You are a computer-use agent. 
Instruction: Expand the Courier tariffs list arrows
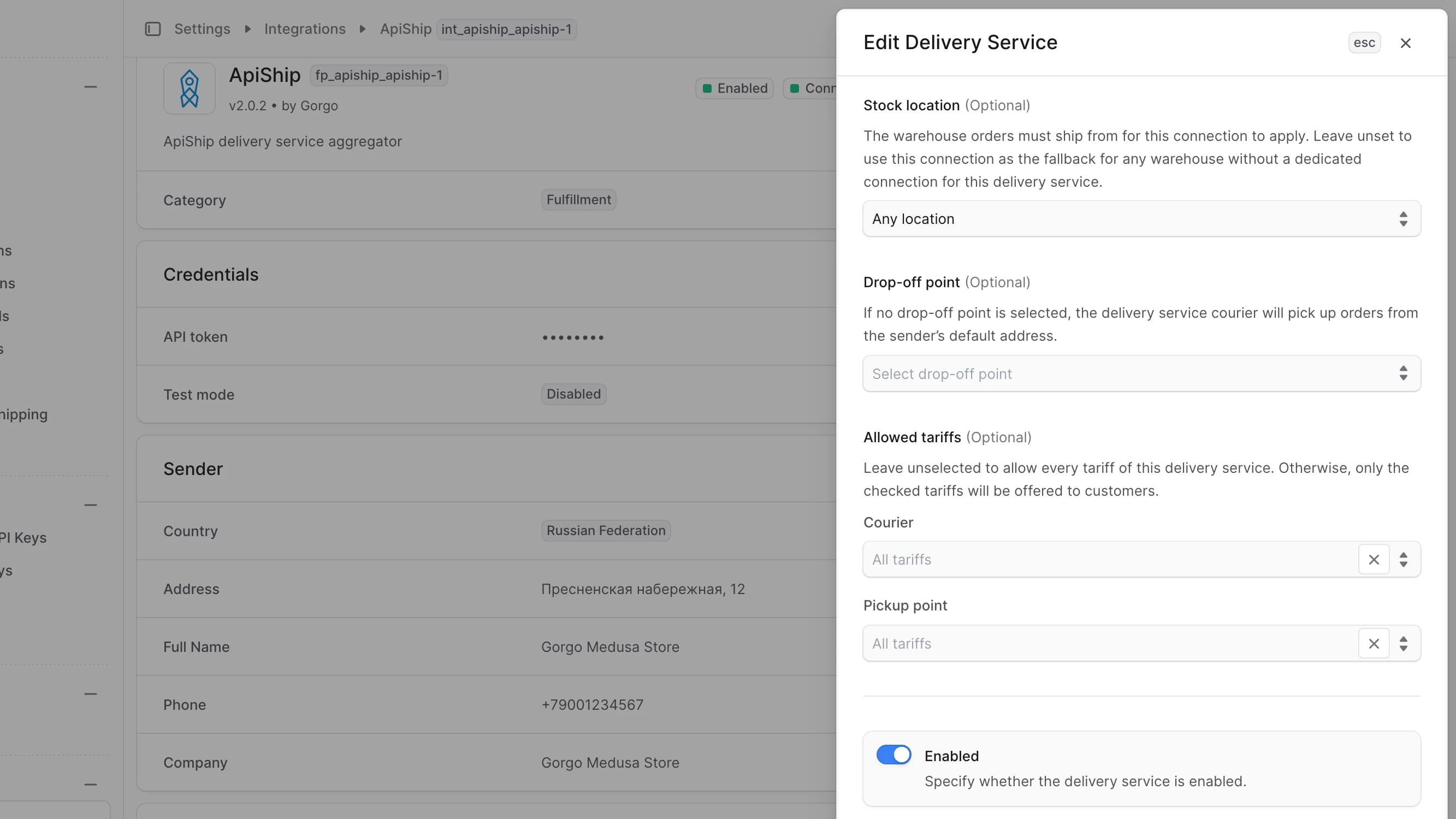point(1404,560)
